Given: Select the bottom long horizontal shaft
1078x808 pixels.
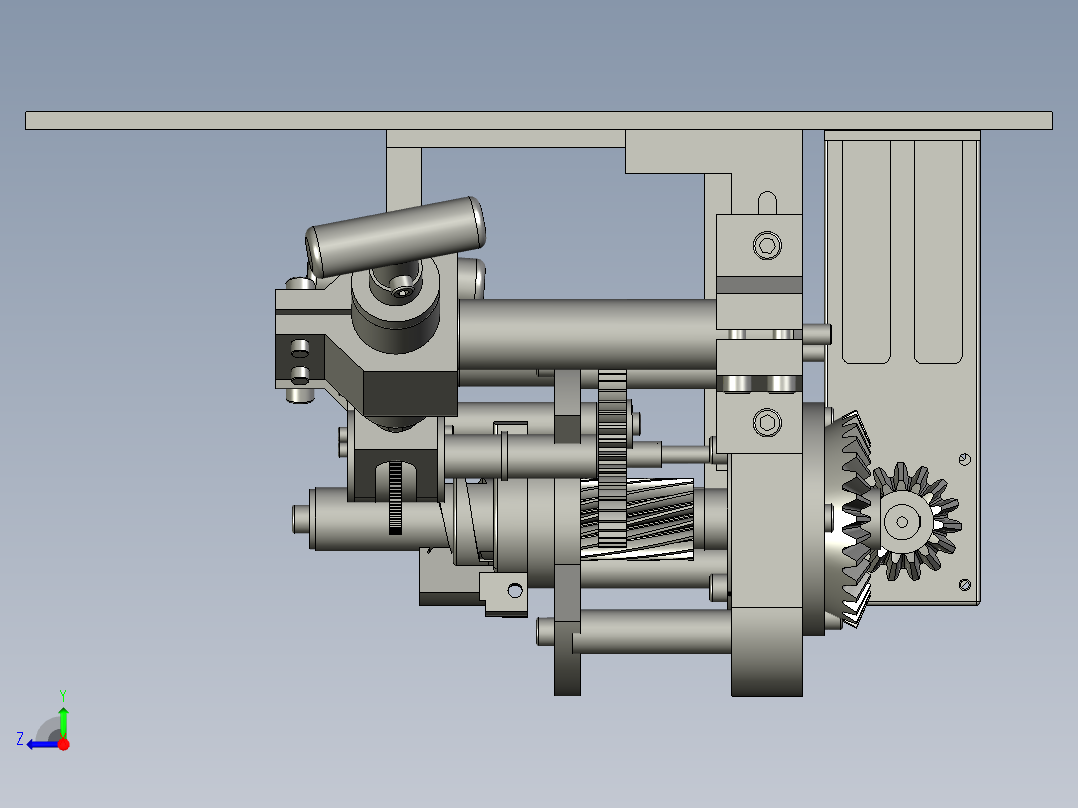Looking at the screenshot, I should (x=650, y=631).
